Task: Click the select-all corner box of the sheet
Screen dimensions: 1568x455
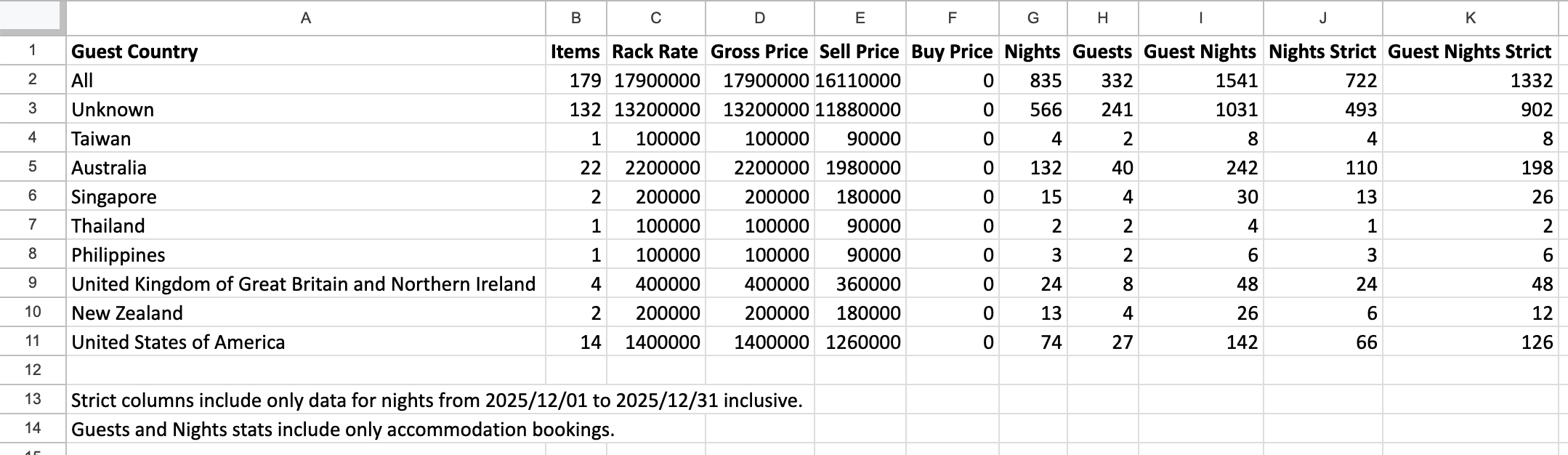Action: (33, 17)
